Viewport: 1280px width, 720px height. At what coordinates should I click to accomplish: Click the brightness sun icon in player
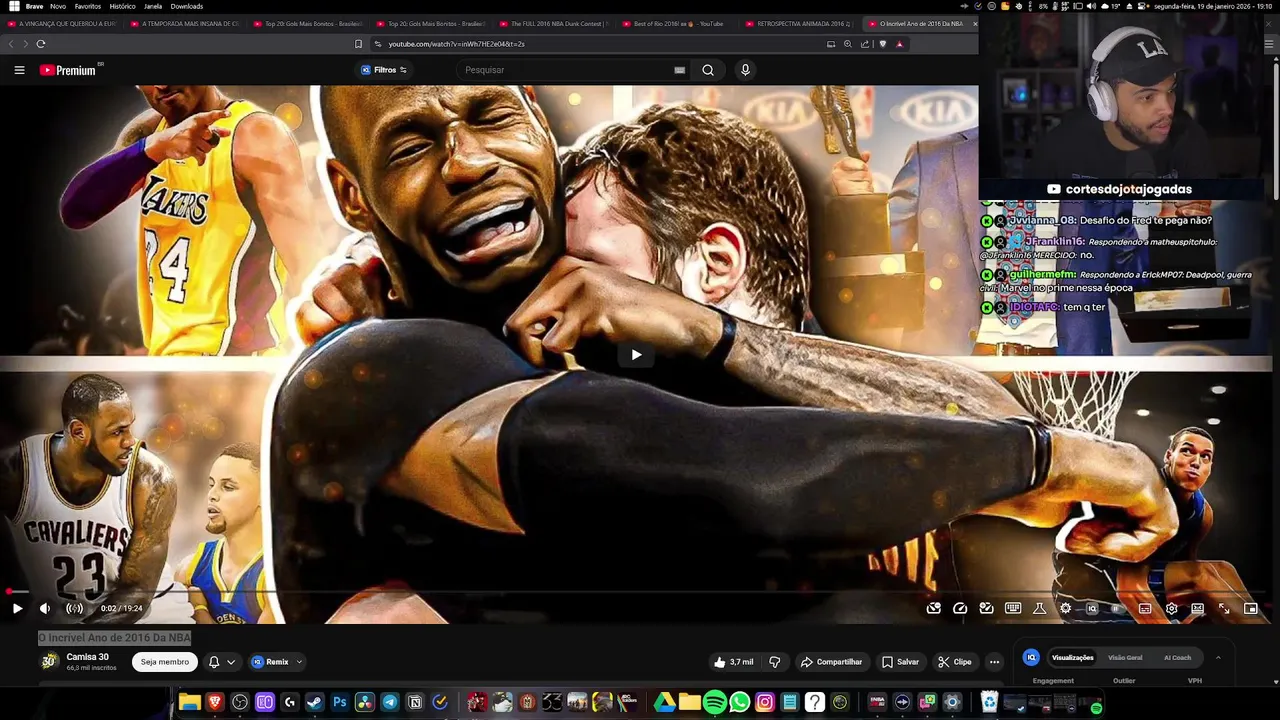pyautogui.click(x=1065, y=608)
